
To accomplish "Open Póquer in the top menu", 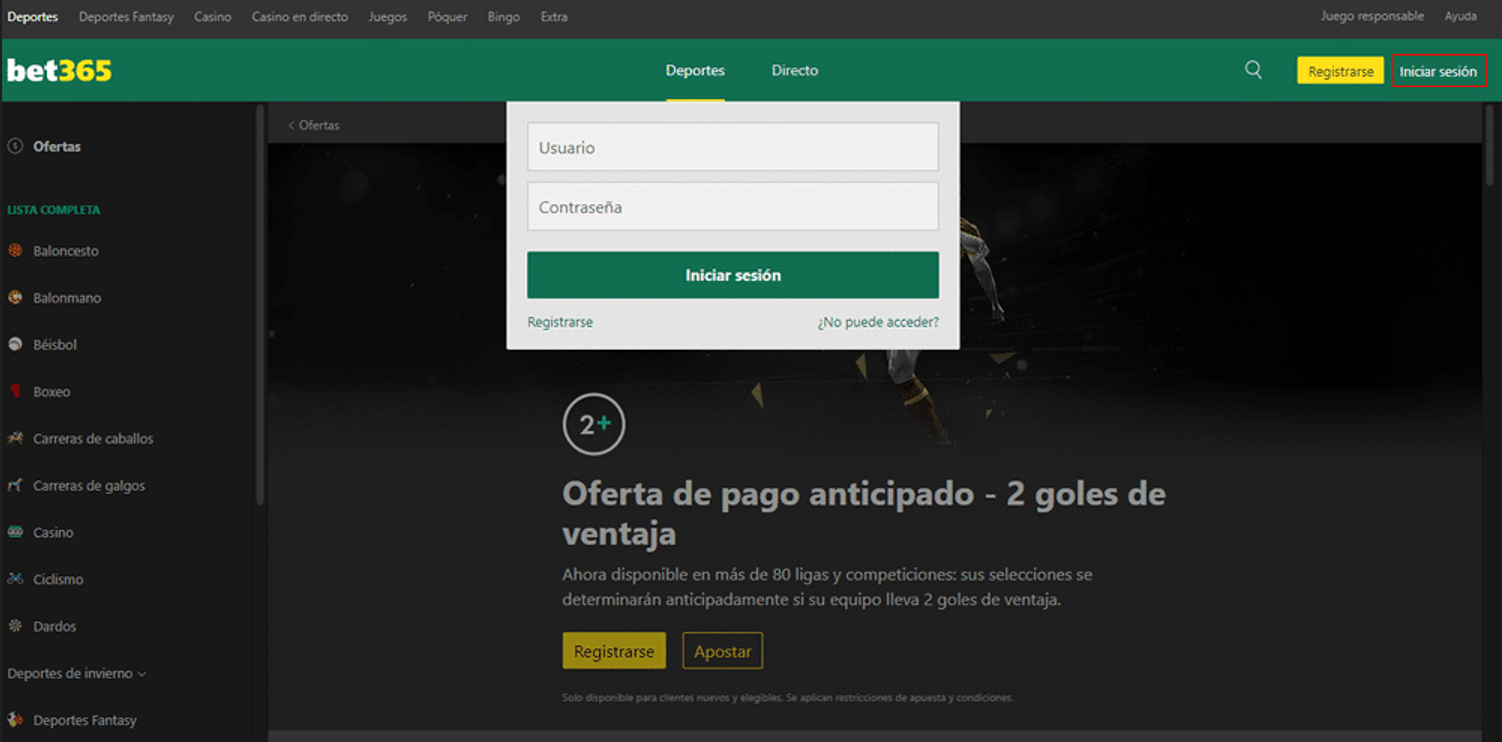I will coord(447,17).
